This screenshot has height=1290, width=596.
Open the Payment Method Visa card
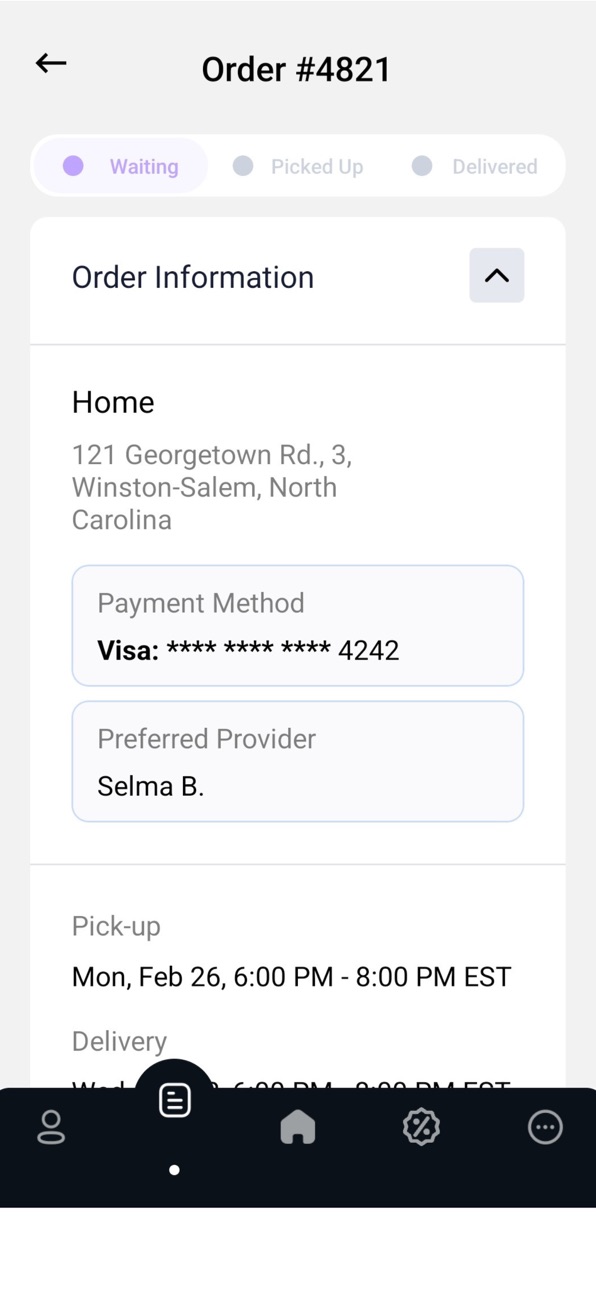click(298, 626)
